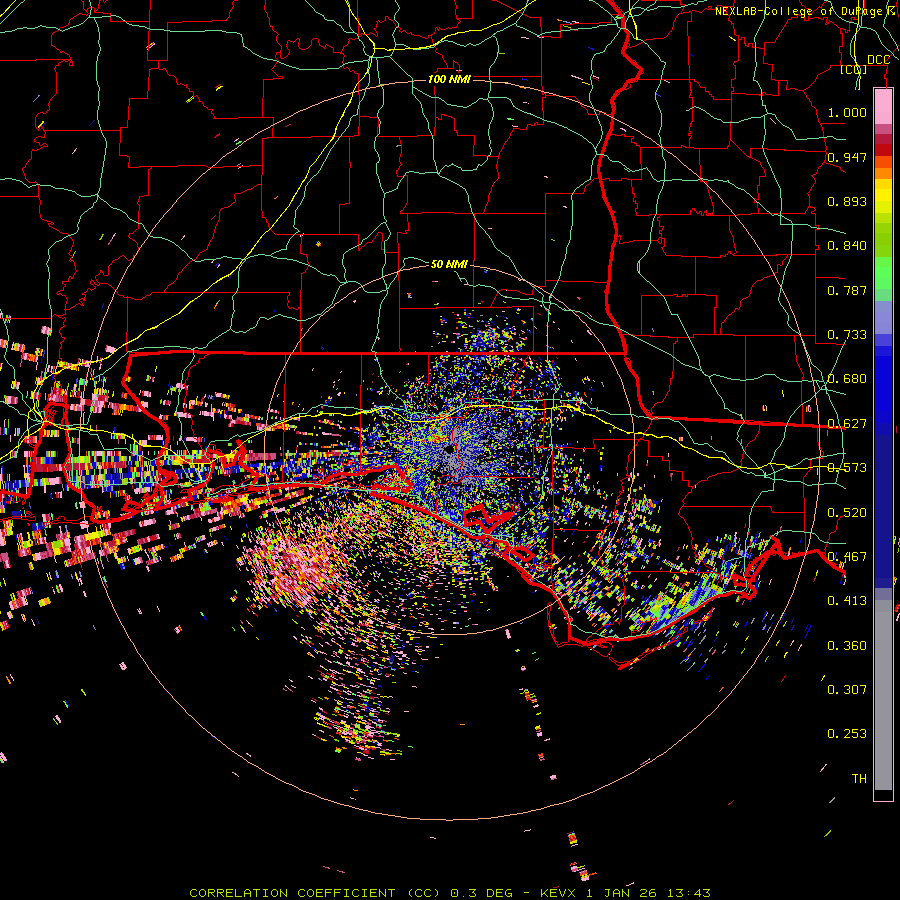This screenshot has height=900, width=900.
Task: Click the 1.000 legend value
Action: (847, 112)
